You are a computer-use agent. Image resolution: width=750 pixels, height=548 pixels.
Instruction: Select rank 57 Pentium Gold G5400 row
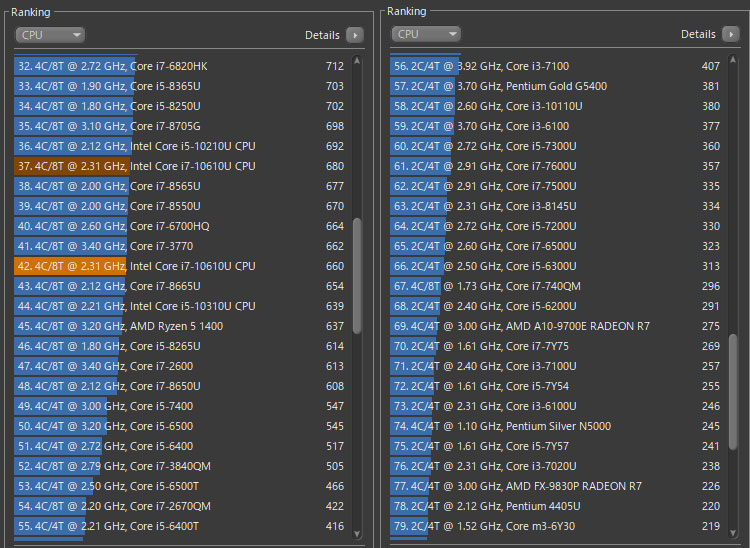[557, 86]
